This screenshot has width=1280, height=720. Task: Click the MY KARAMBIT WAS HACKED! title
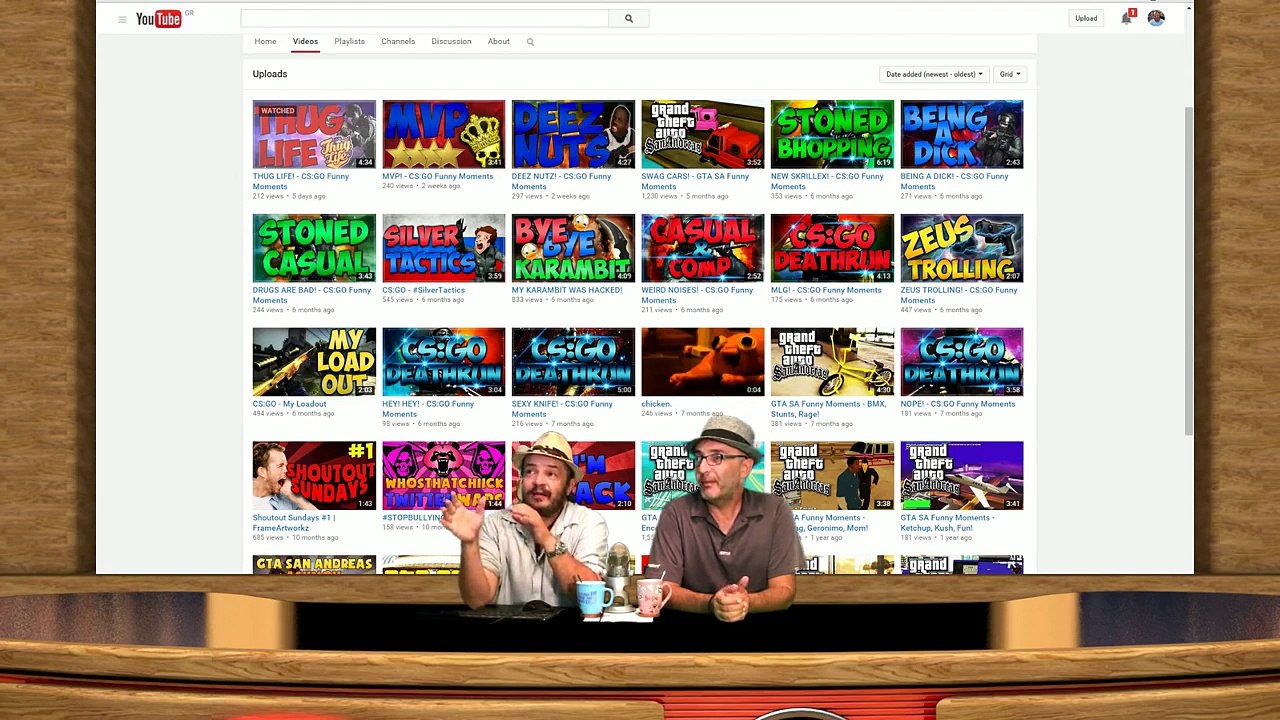567,290
